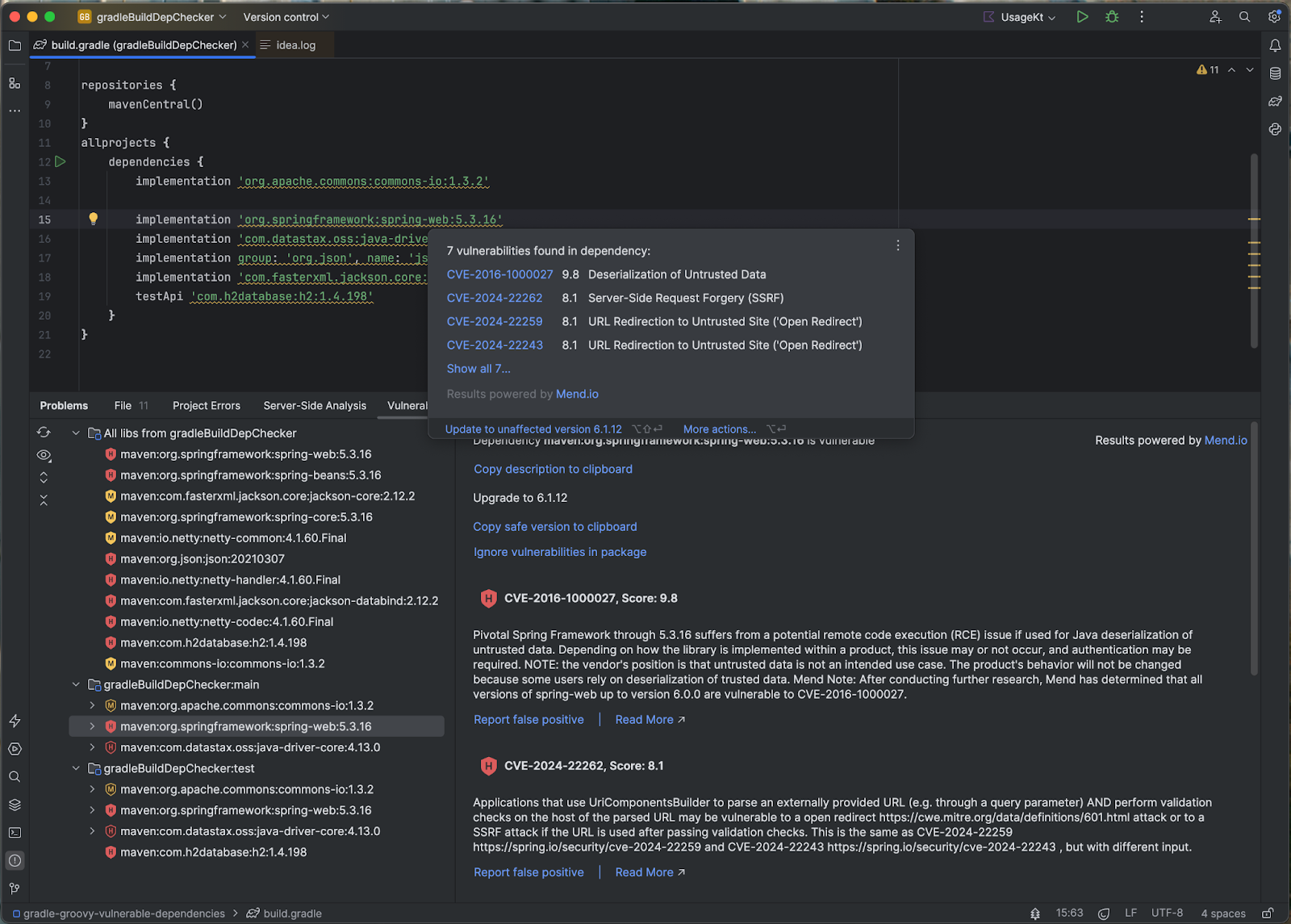The height and width of the screenshot is (924, 1291).
Task: Open the Structure tool window icon
Action: [x=15, y=83]
